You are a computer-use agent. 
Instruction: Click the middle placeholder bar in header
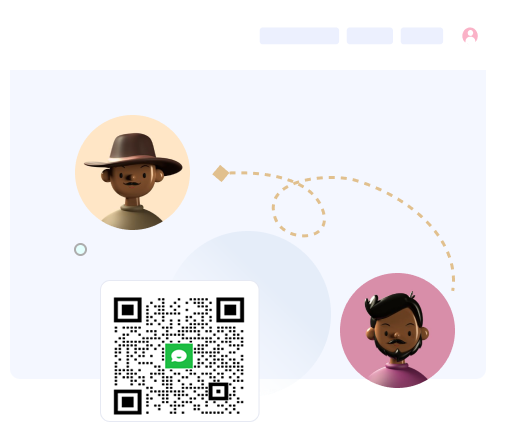pos(370,36)
